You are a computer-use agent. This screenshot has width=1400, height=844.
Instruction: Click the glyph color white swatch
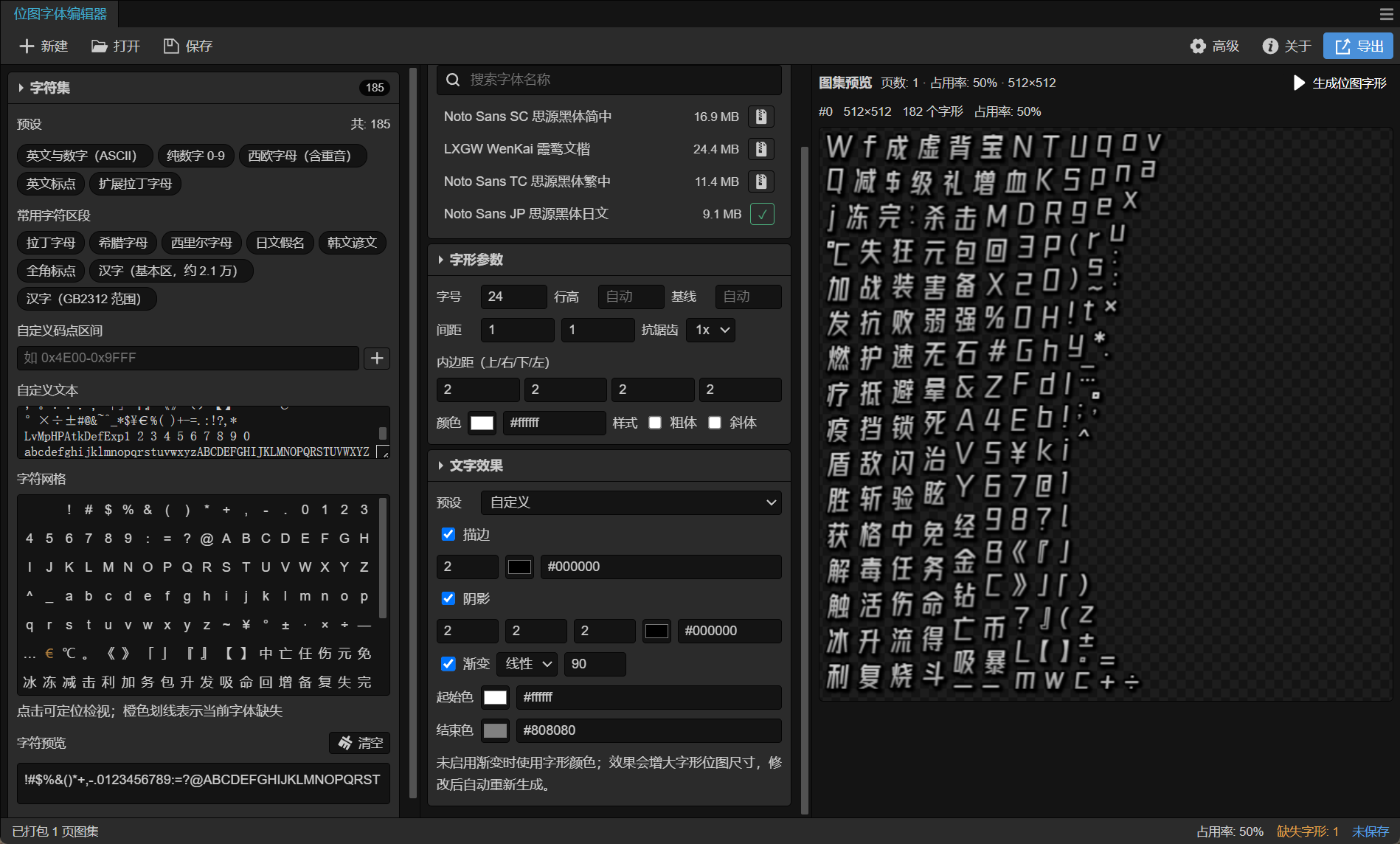482,423
